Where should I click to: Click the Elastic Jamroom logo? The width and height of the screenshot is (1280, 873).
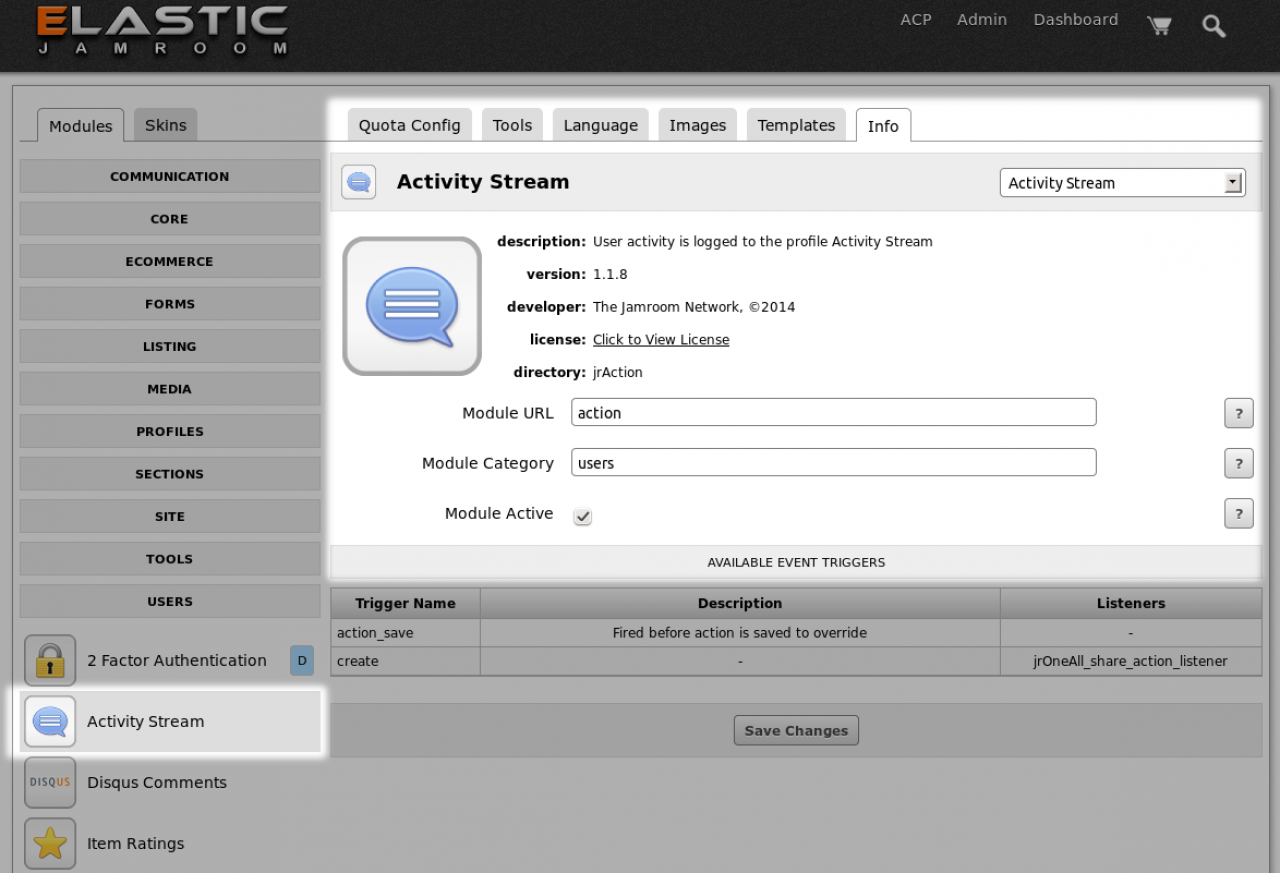coord(163,30)
